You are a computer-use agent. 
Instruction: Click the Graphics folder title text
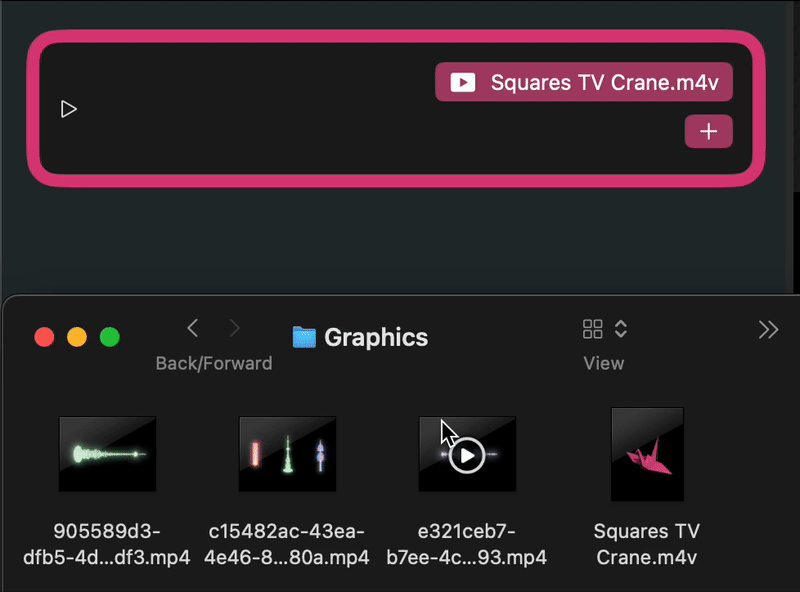tap(376, 337)
